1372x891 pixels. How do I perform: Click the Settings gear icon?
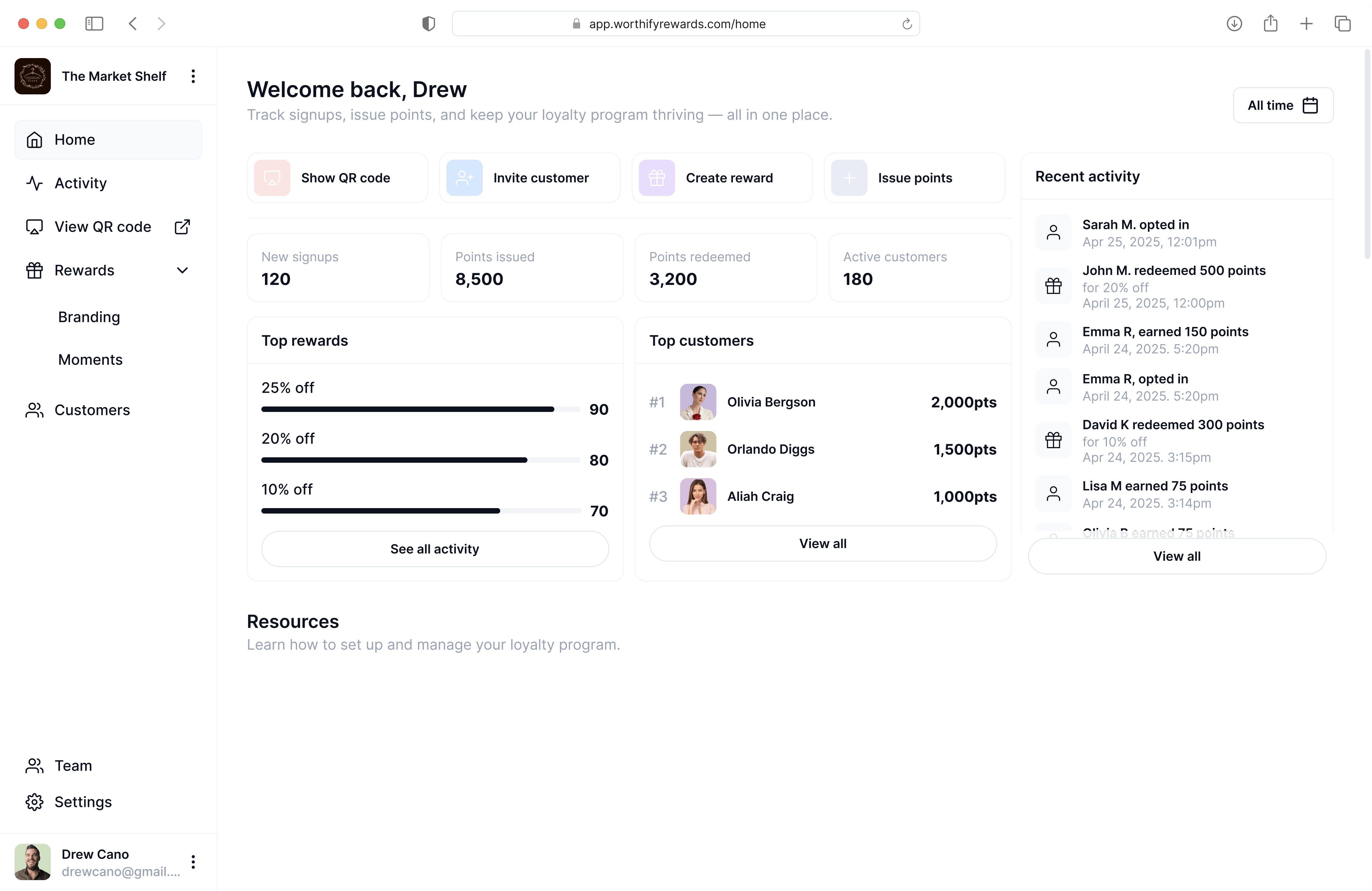pos(34,802)
